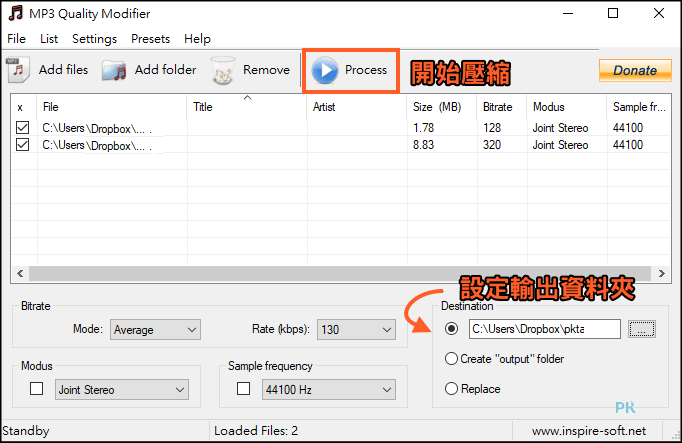Click the app music note title icon

pyautogui.click(x=16, y=13)
